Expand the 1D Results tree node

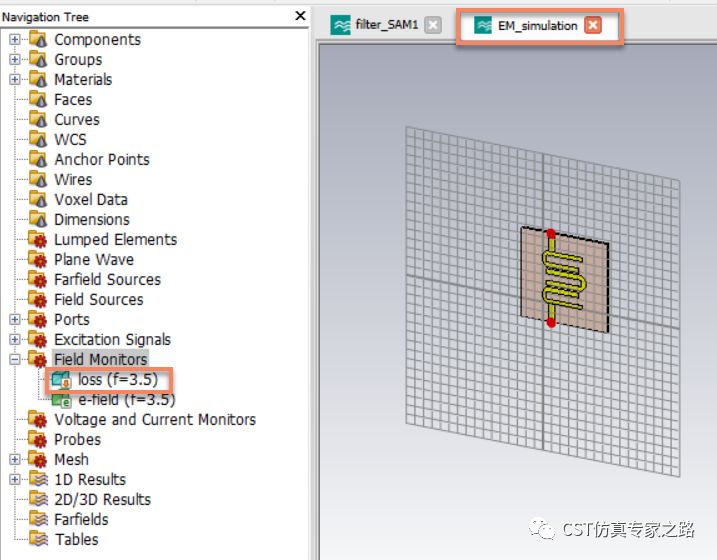click(x=15, y=479)
